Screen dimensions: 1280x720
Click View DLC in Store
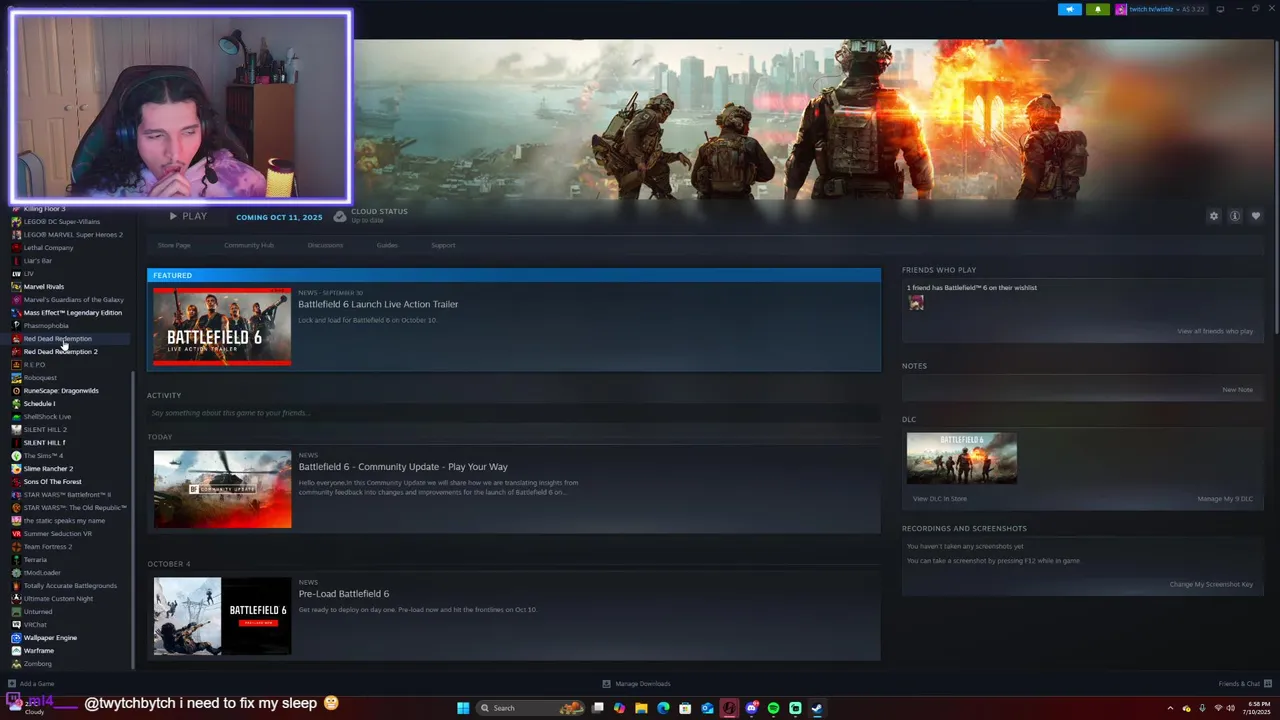pyautogui.click(x=940, y=498)
